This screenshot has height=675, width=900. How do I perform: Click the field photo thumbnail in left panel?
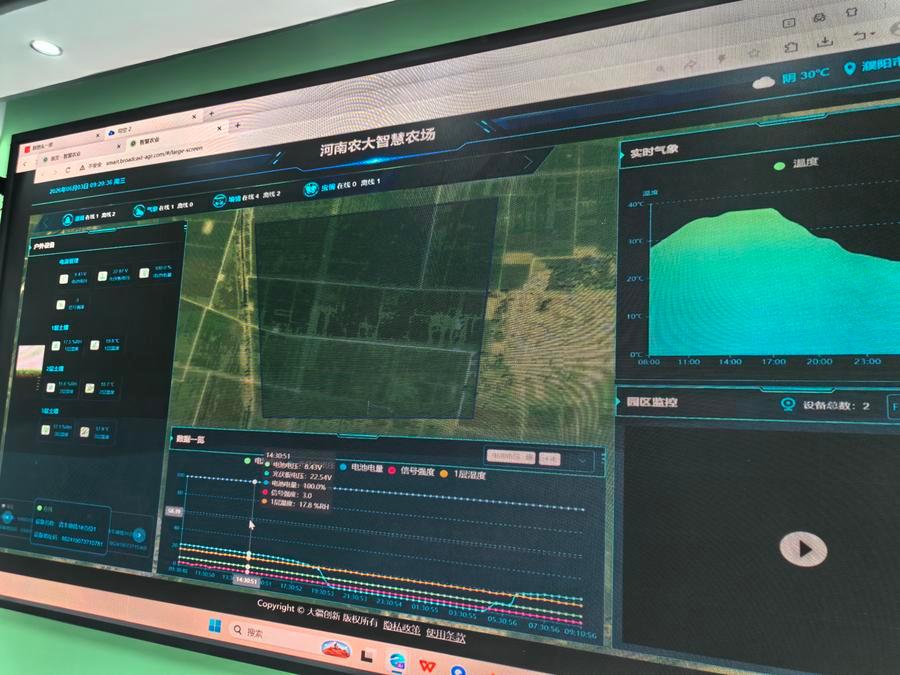(x=30, y=361)
